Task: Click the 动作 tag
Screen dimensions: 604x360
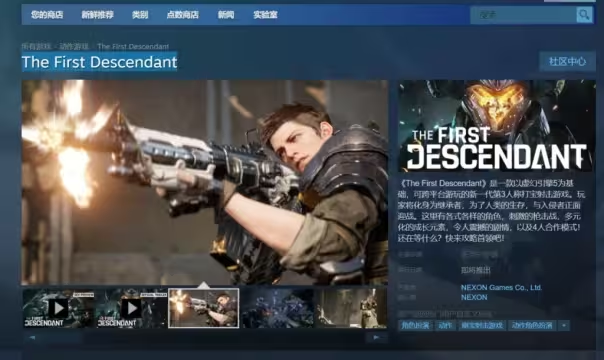Action: click(445, 325)
